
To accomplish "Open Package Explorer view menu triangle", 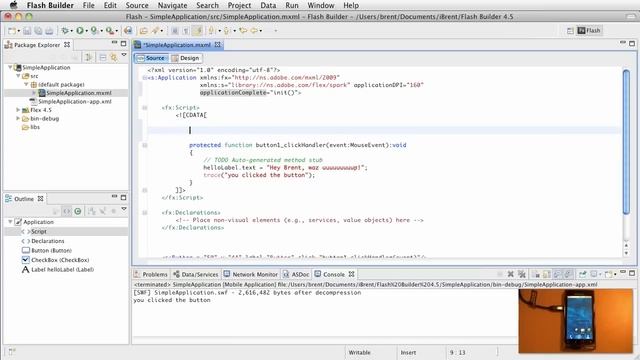I will [124, 55].
